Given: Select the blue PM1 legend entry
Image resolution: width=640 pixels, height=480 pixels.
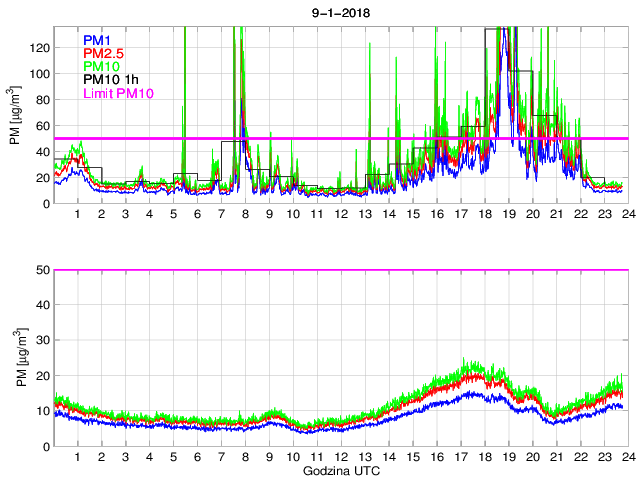Looking at the screenshot, I should coord(97,40).
